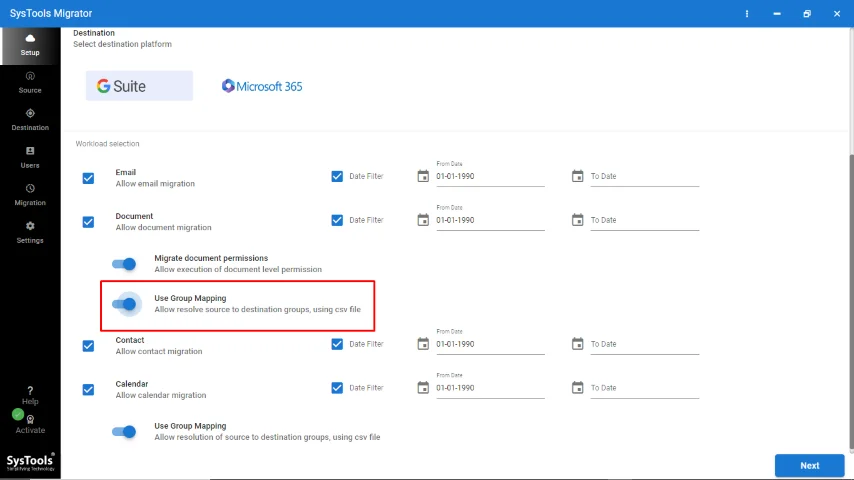Click Calendar From Date input field
Screen dimensions: 854x480
pos(490,388)
